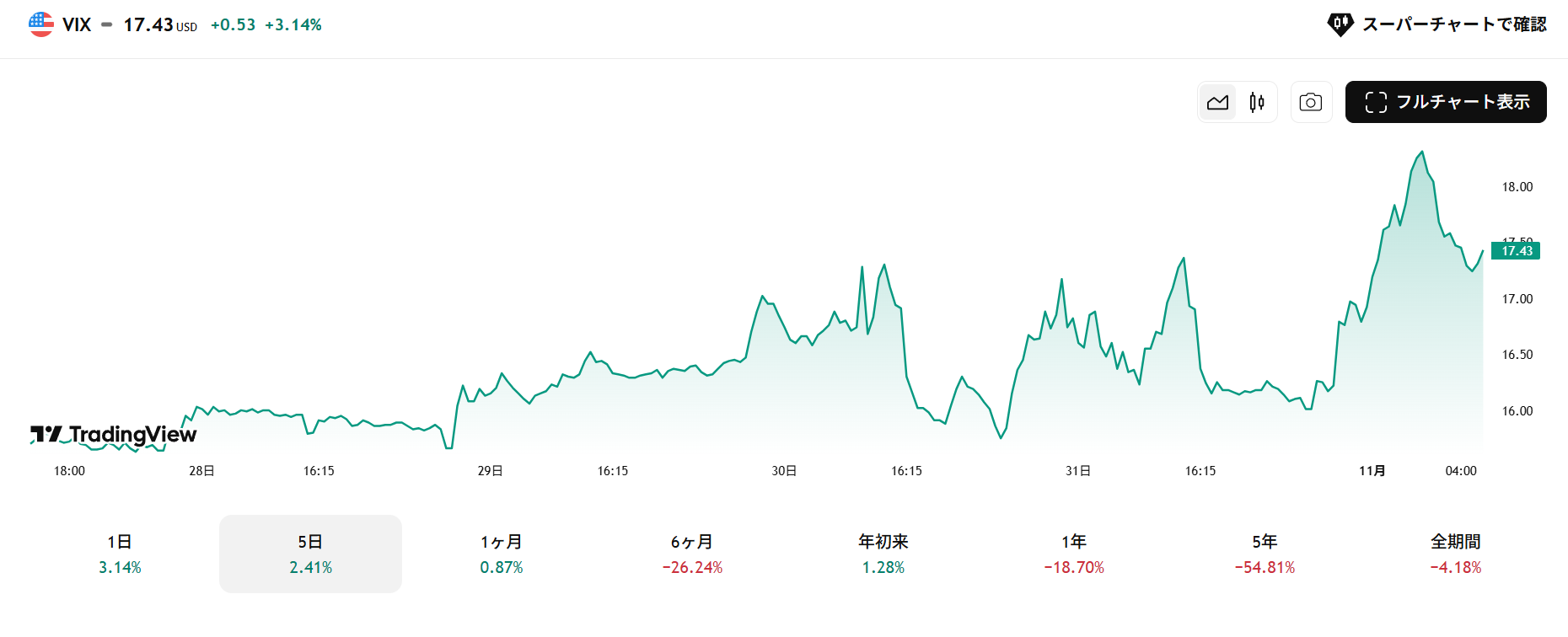Click the VIX symbol name in header
1568x637 pixels.
click(77, 24)
